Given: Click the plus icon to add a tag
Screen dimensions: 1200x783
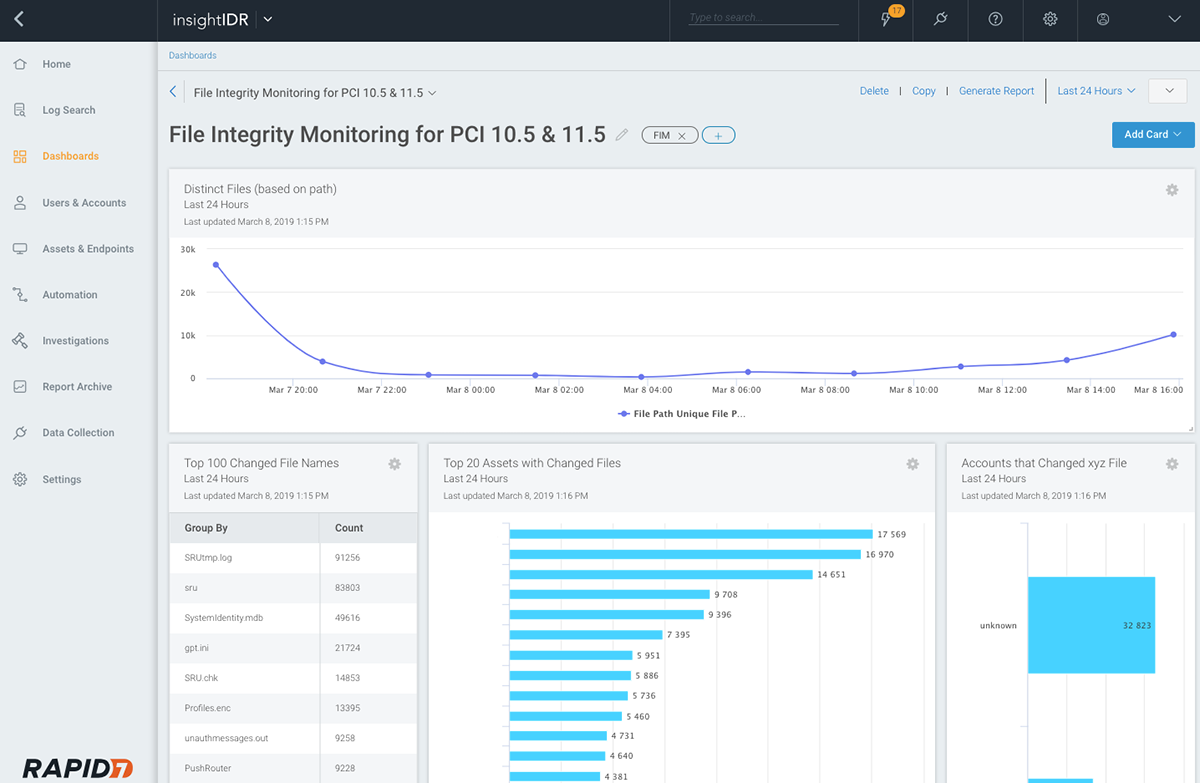Looking at the screenshot, I should point(718,135).
